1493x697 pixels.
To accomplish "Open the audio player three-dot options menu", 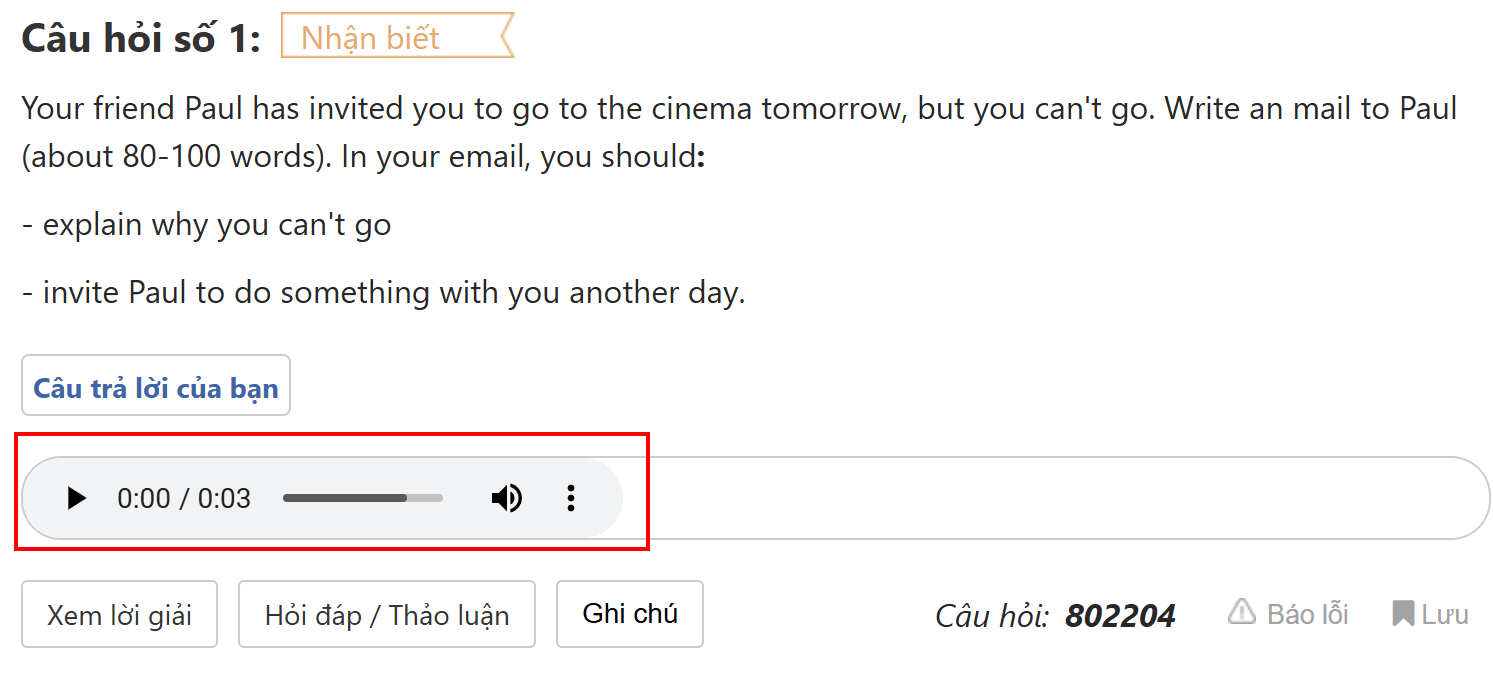I will point(571,498).
